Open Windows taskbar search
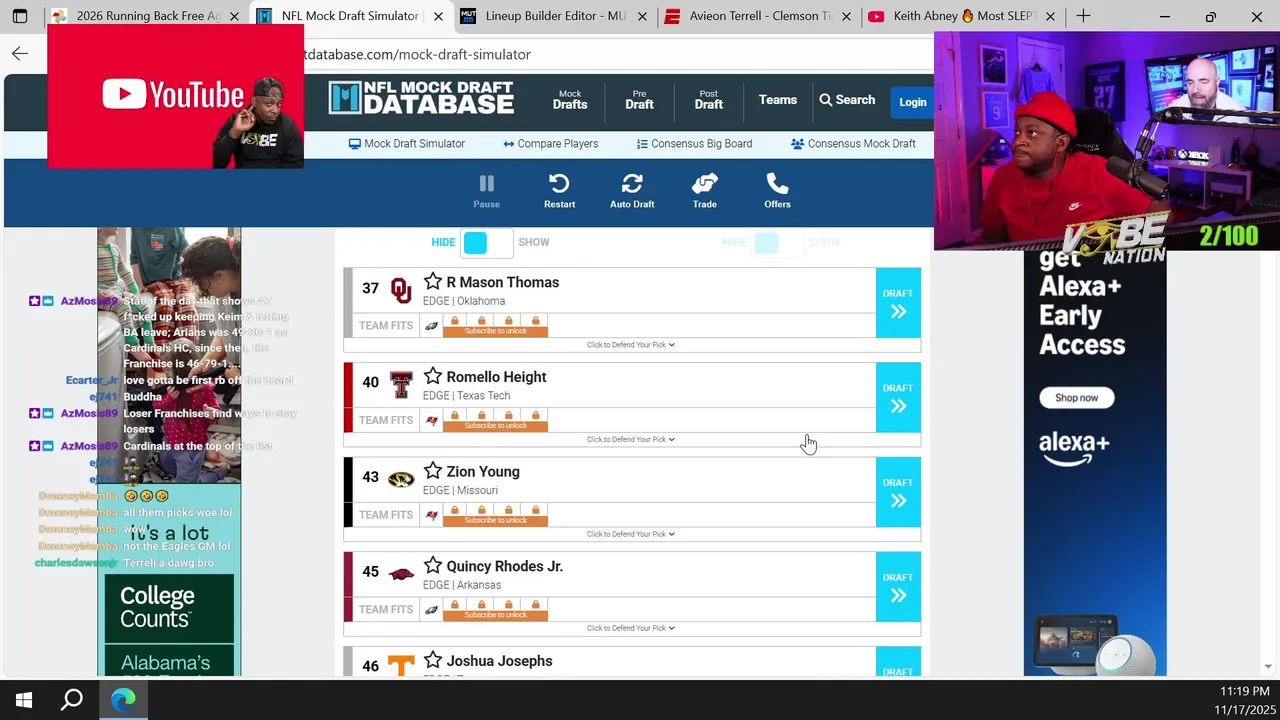This screenshot has width=1280, height=720. click(72, 700)
